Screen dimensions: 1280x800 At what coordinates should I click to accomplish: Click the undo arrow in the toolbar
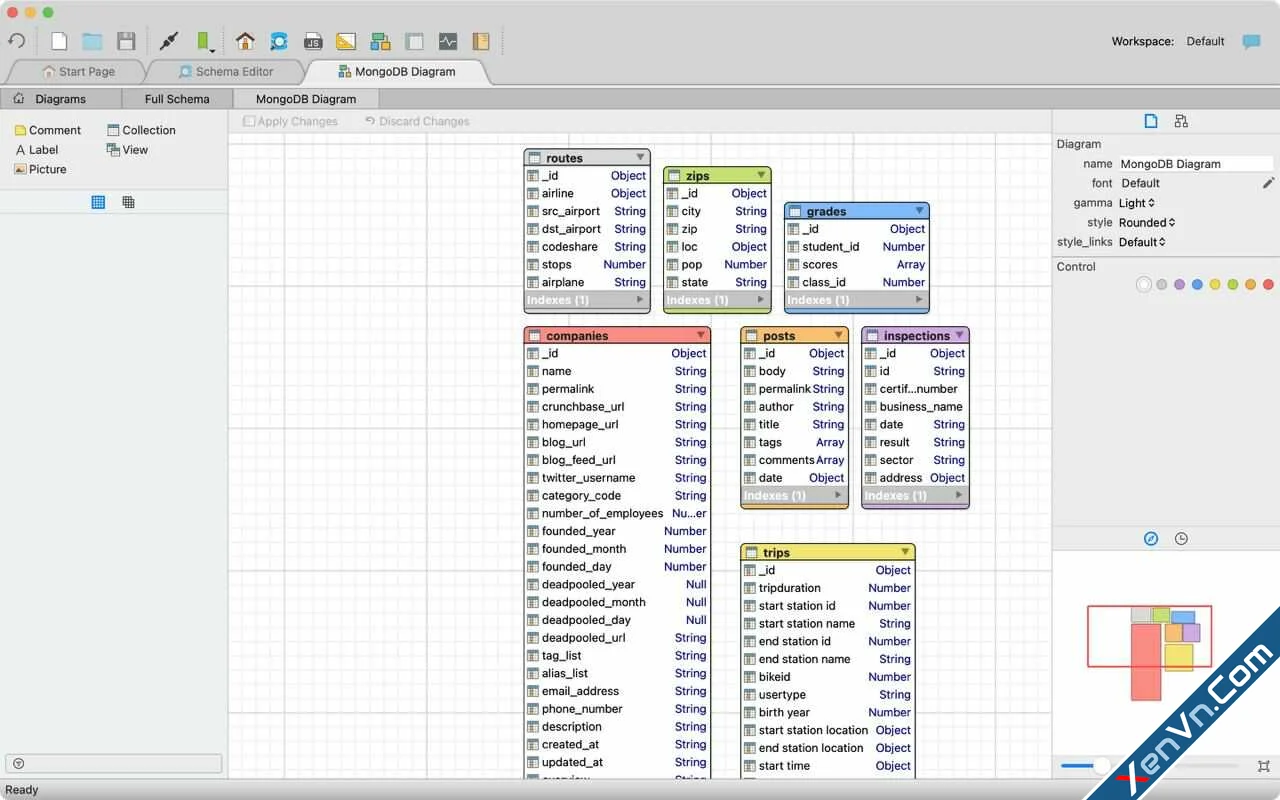click(x=16, y=41)
